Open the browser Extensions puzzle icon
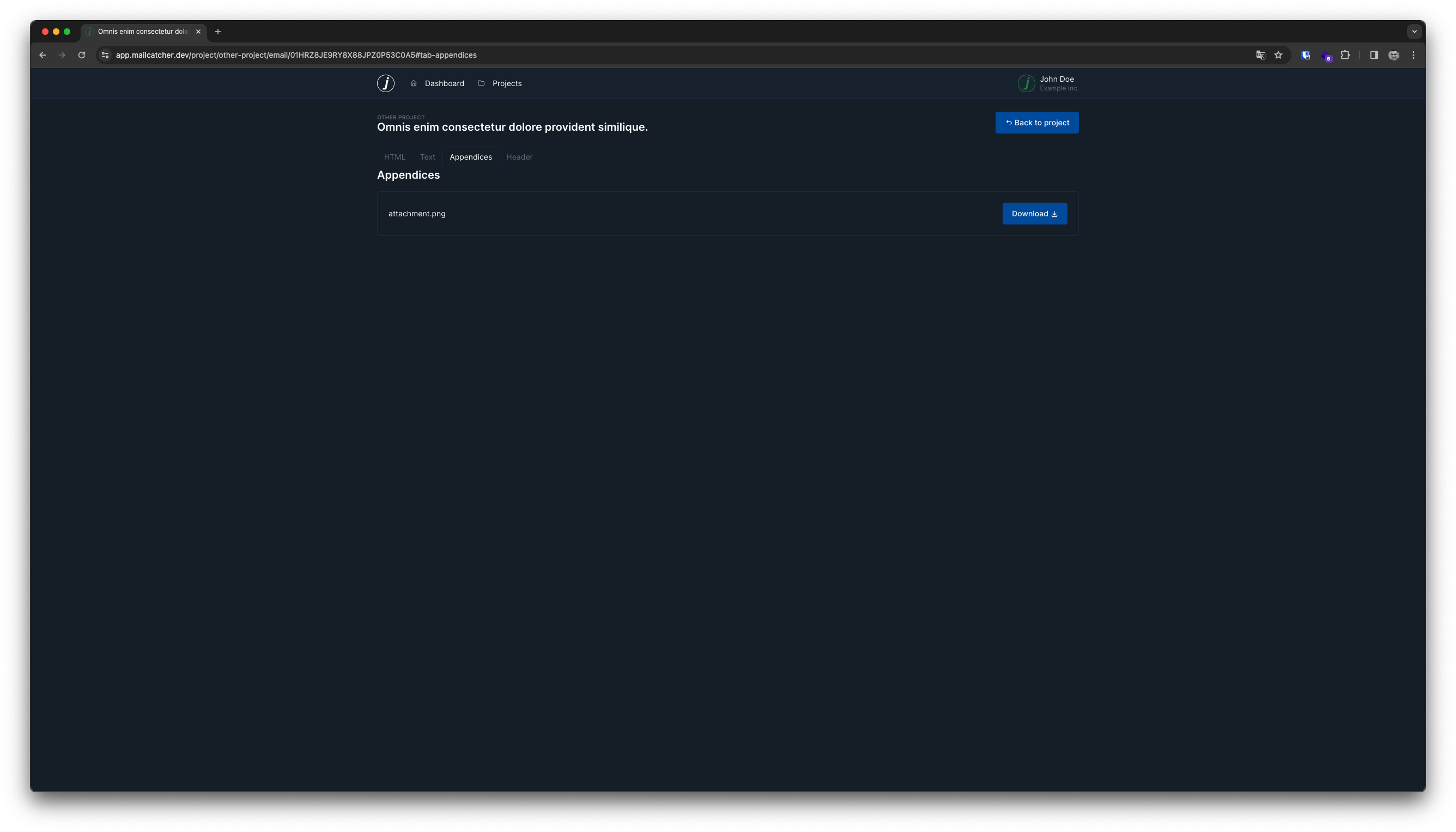1456x832 pixels. pyautogui.click(x=1345, y=56)
